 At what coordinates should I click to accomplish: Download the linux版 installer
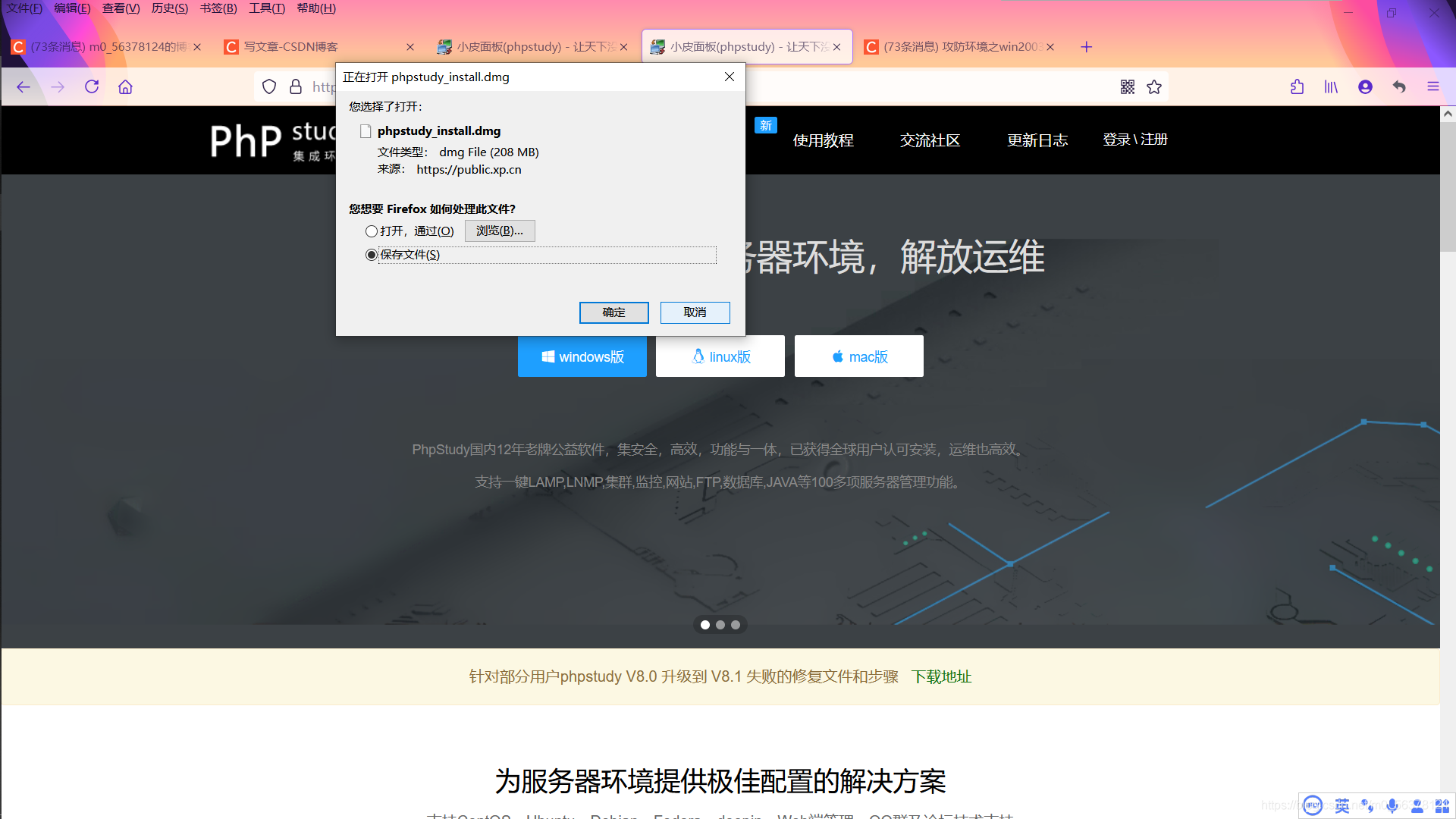(720, 356)
